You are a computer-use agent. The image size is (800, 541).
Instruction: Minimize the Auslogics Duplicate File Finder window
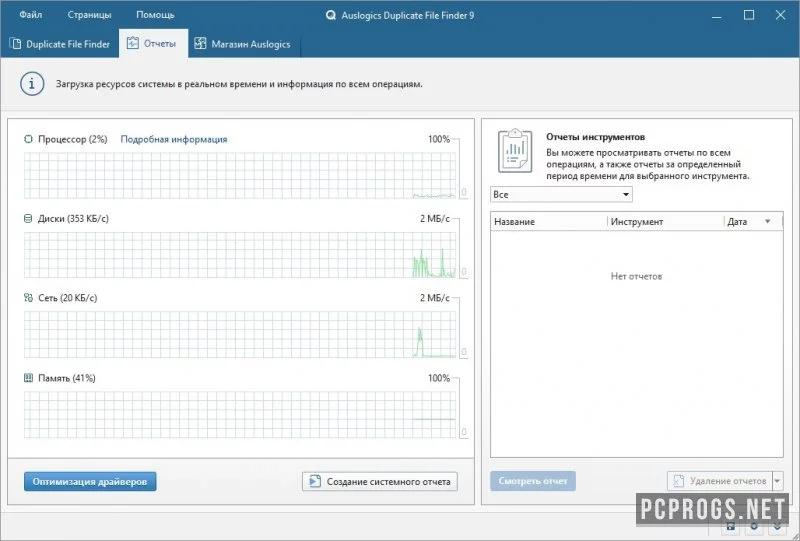coord(716,15)
